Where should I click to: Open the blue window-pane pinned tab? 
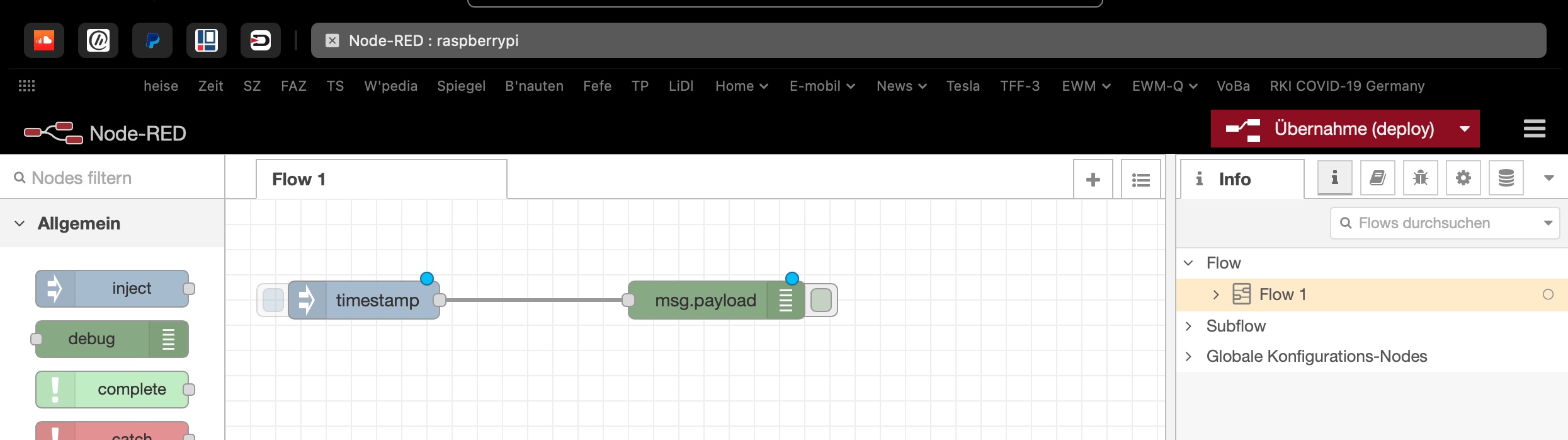207,40
